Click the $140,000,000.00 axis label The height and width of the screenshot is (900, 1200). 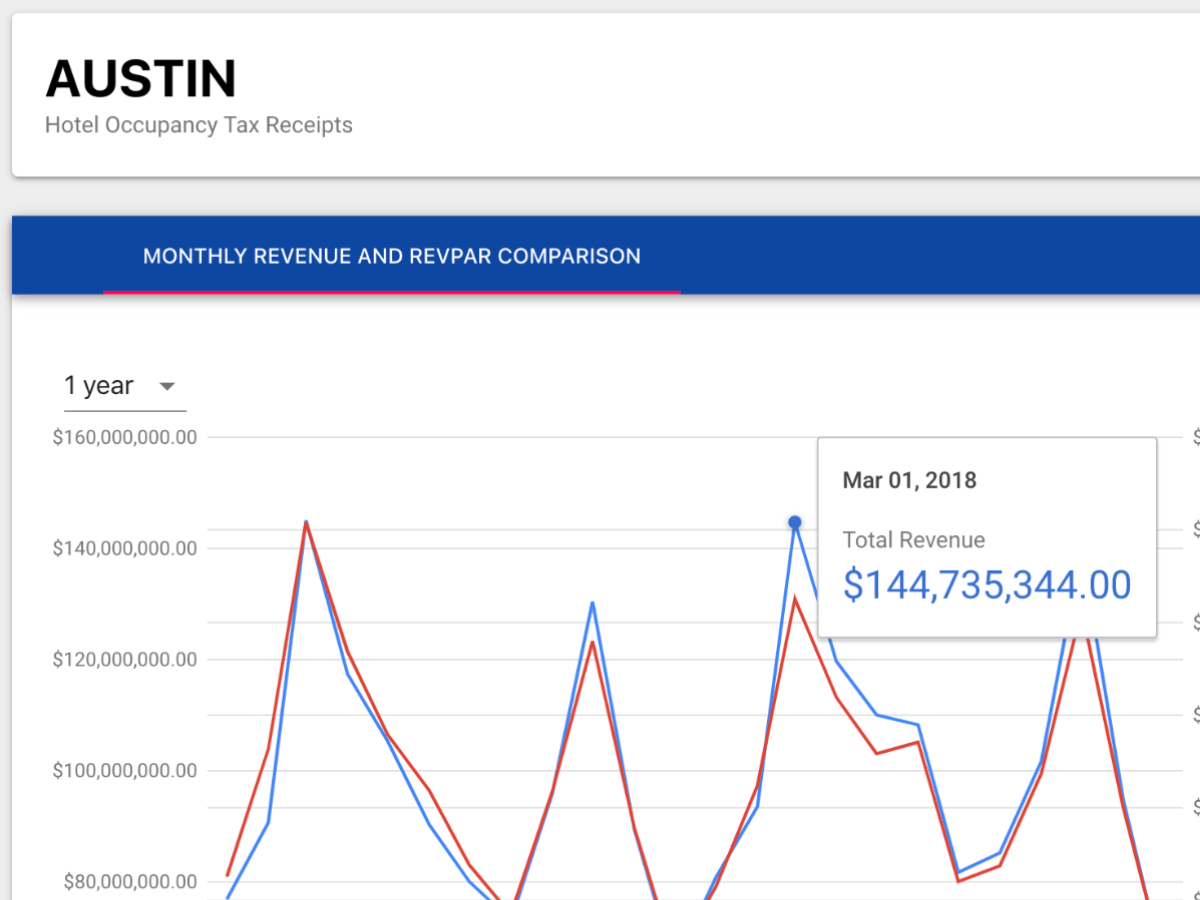(x=125, y=548)
